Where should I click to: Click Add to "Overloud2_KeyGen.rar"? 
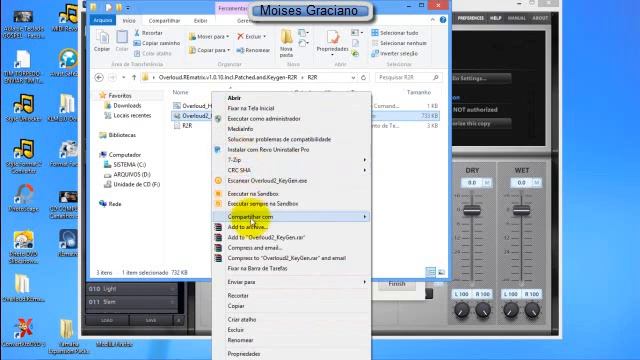pyautogui.click(x=266, y=237)
